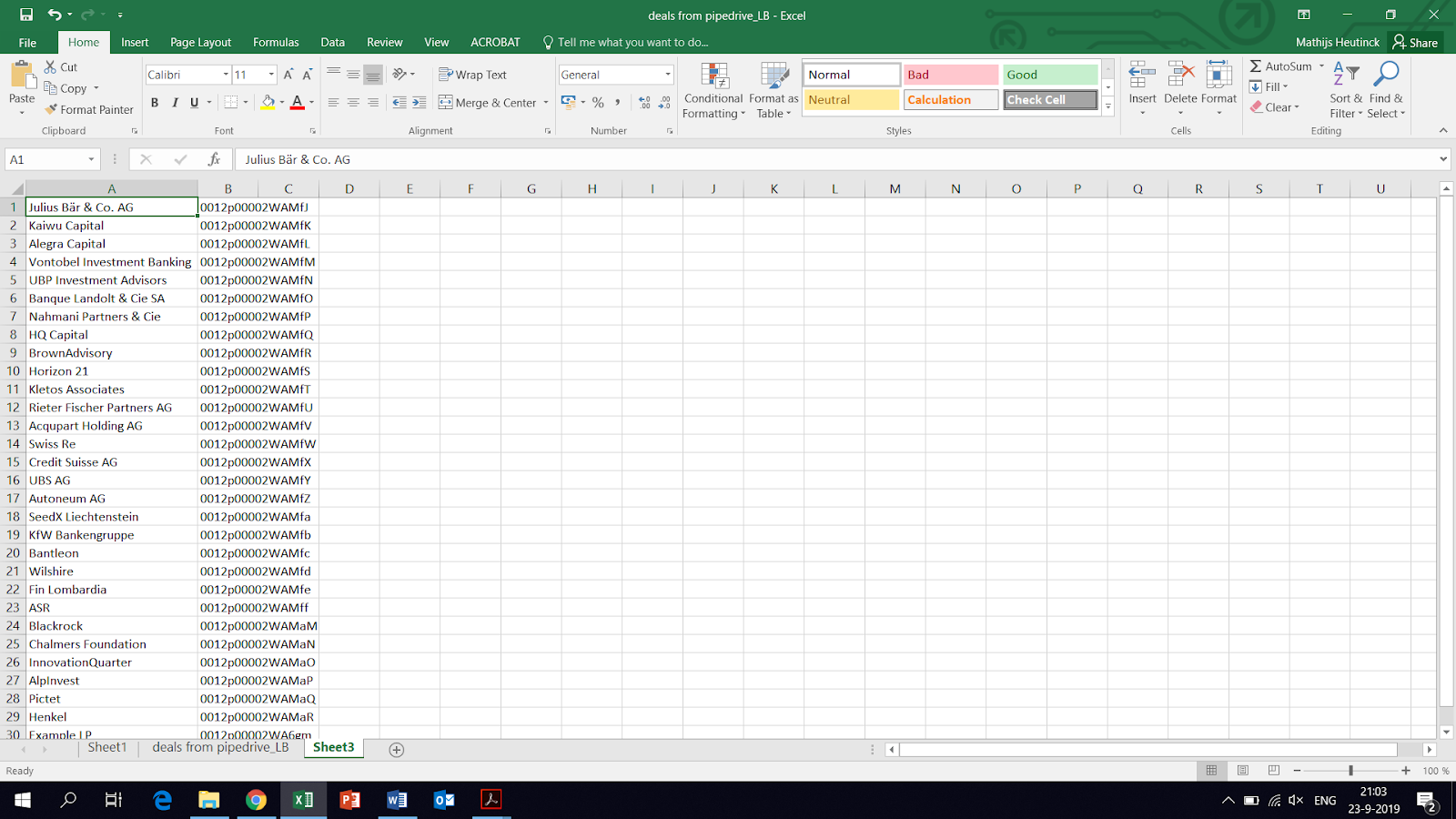Increase font size with the large A icon
This screenshot has height=819, width=1456.
(288, 75)
